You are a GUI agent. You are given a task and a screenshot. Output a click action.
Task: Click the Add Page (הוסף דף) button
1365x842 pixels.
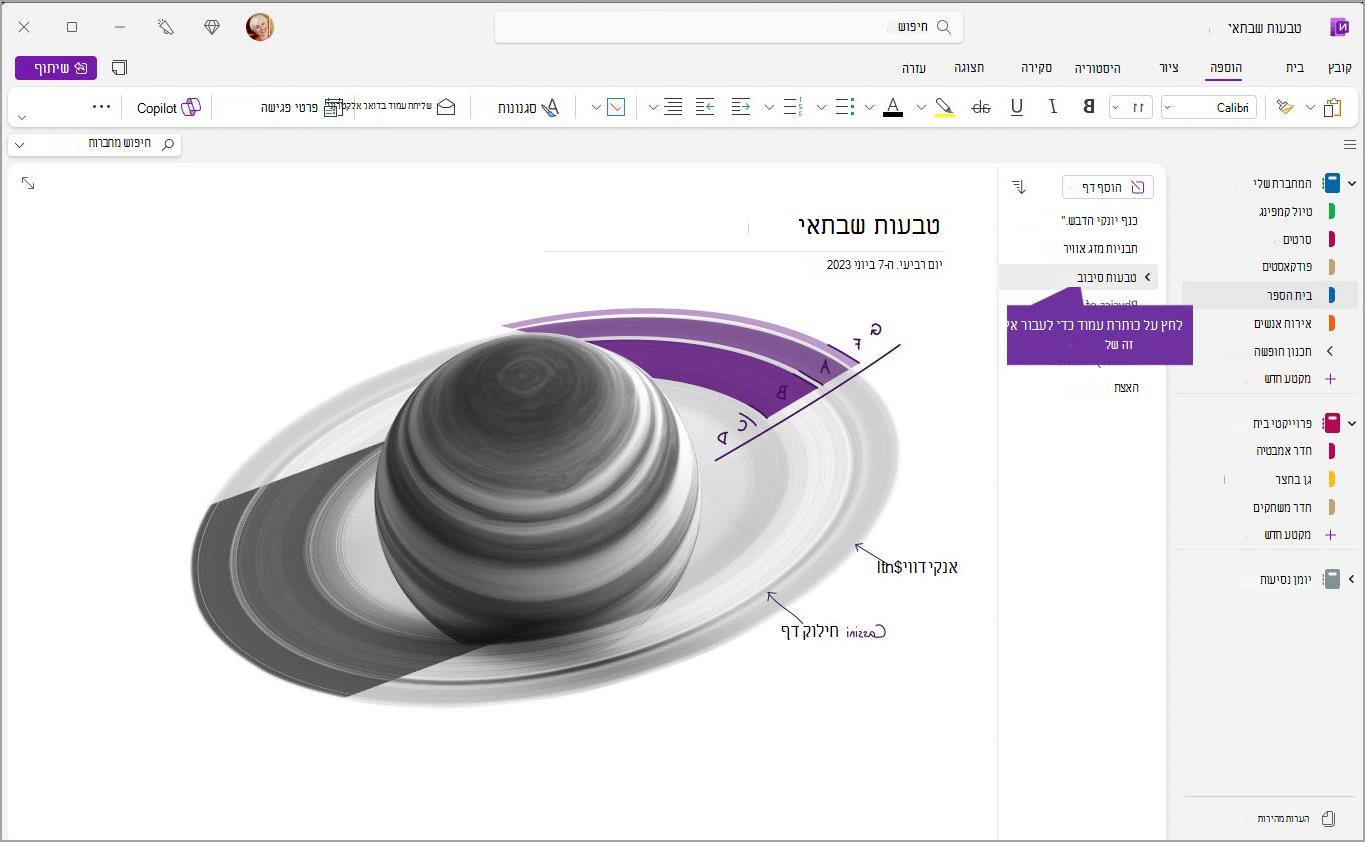tap(1108, 187)
